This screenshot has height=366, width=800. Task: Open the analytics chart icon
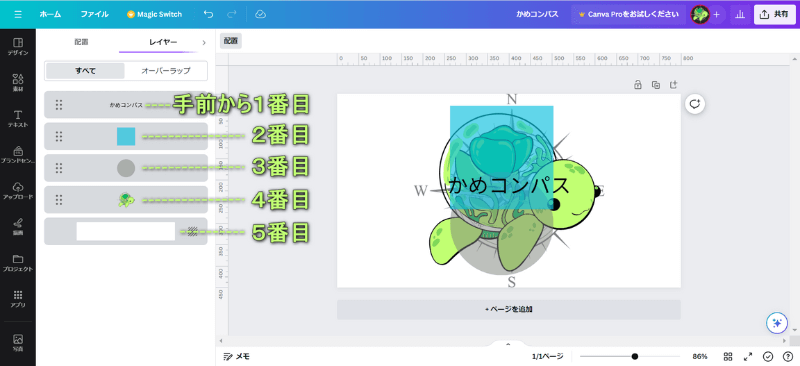[739, 14]
